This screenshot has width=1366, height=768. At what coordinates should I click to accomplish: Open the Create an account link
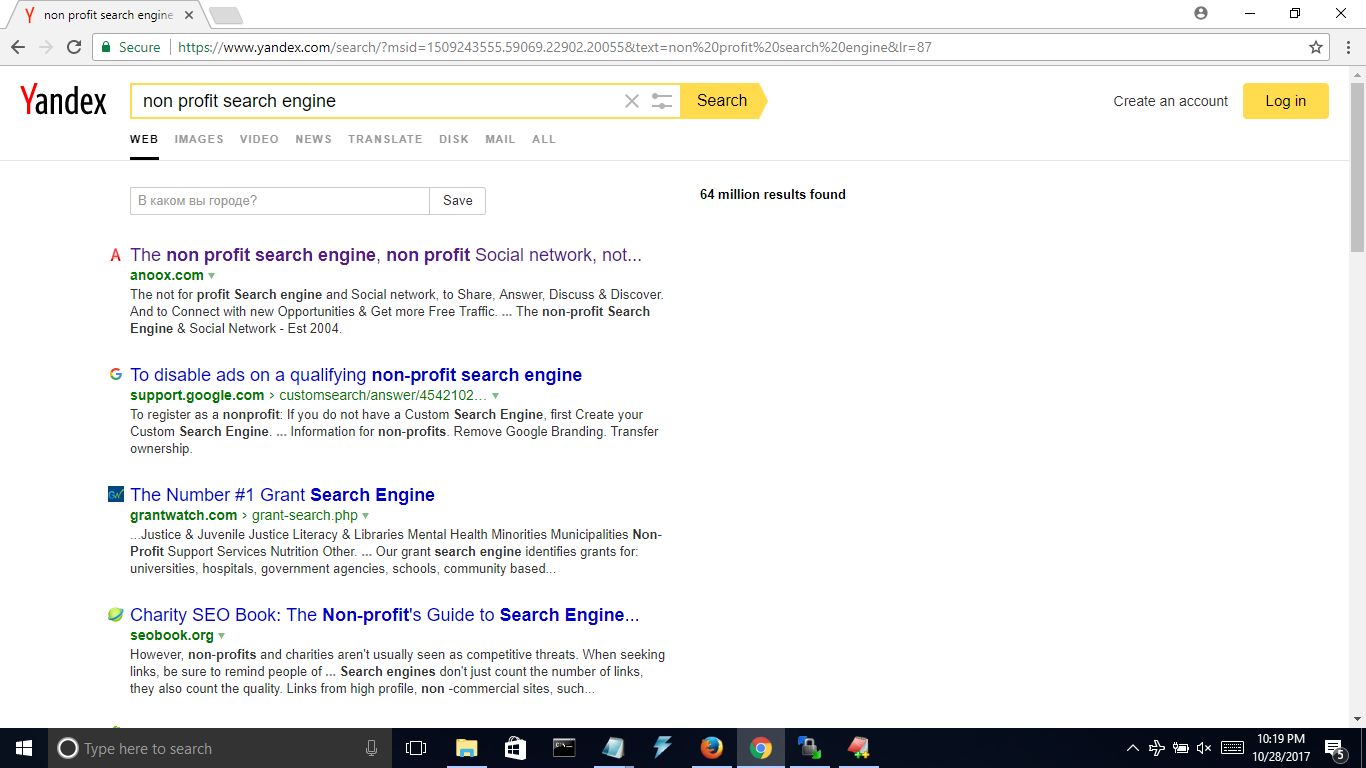click(x=1170, y=101)
